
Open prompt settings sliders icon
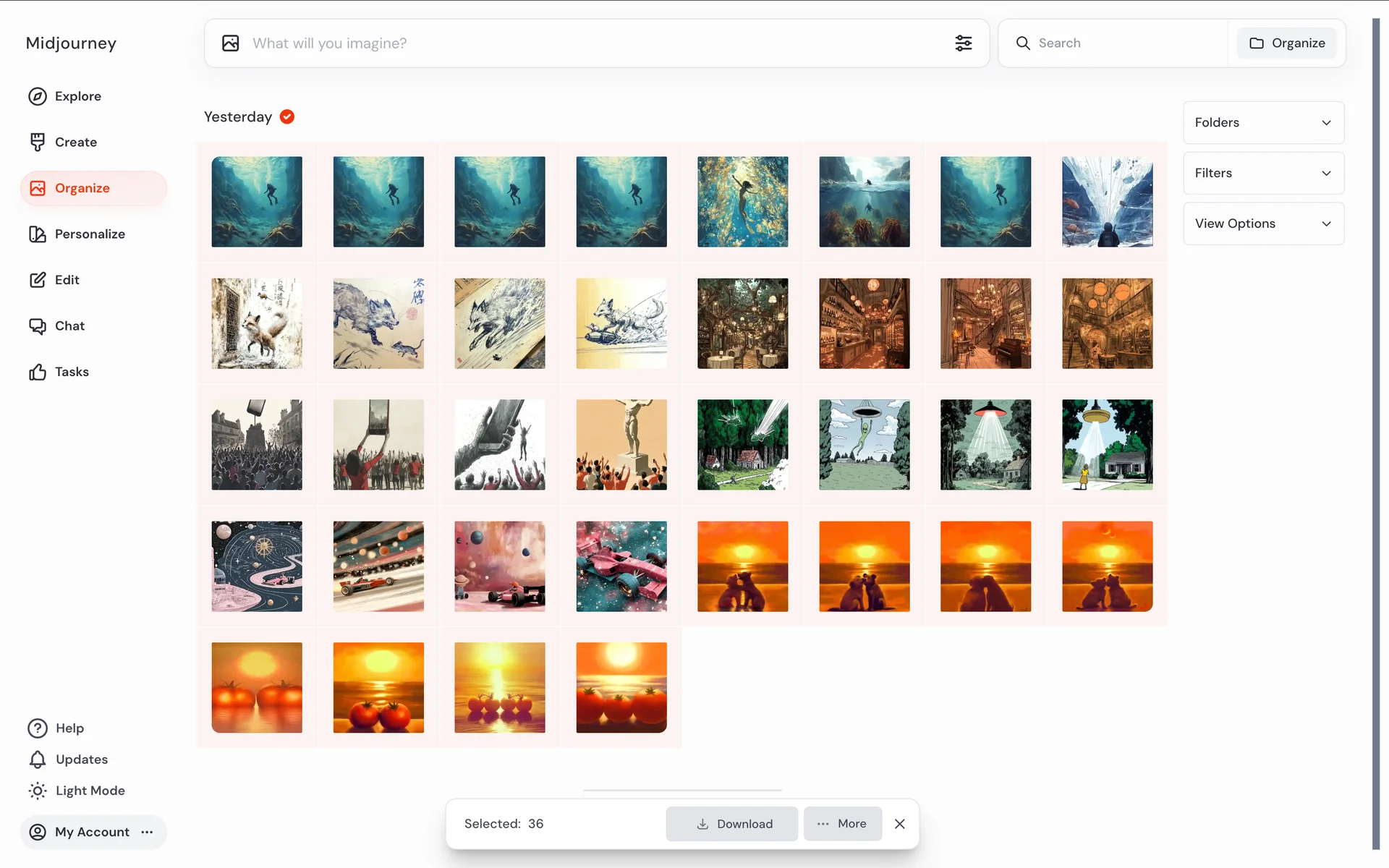pyautogui.click(x=963, y=43)
